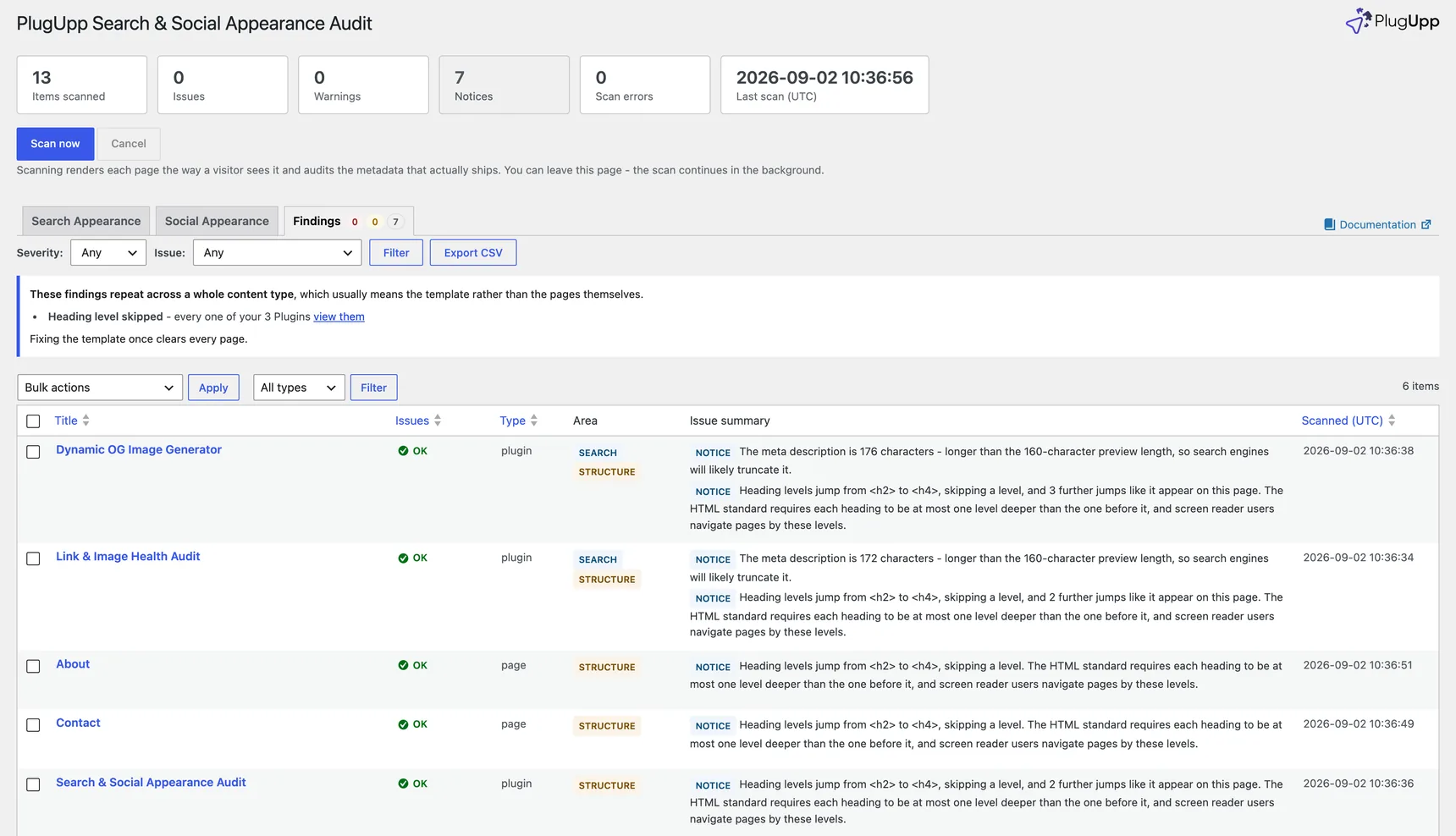The width and height of the screenshot is (1456, 836).
Task: Click the scan time 2026-09-02 10:36:49
Action: pyautogui.click(x=1359, y=723)
